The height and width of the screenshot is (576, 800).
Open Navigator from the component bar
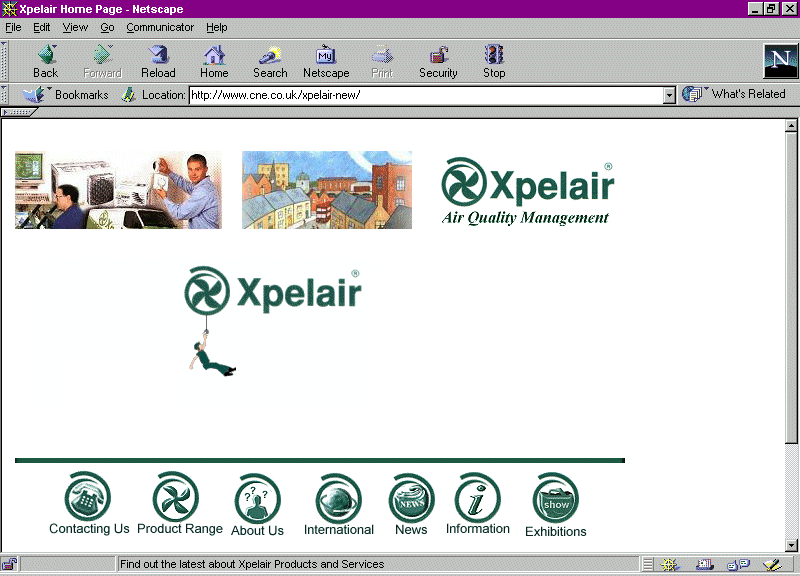669,564
